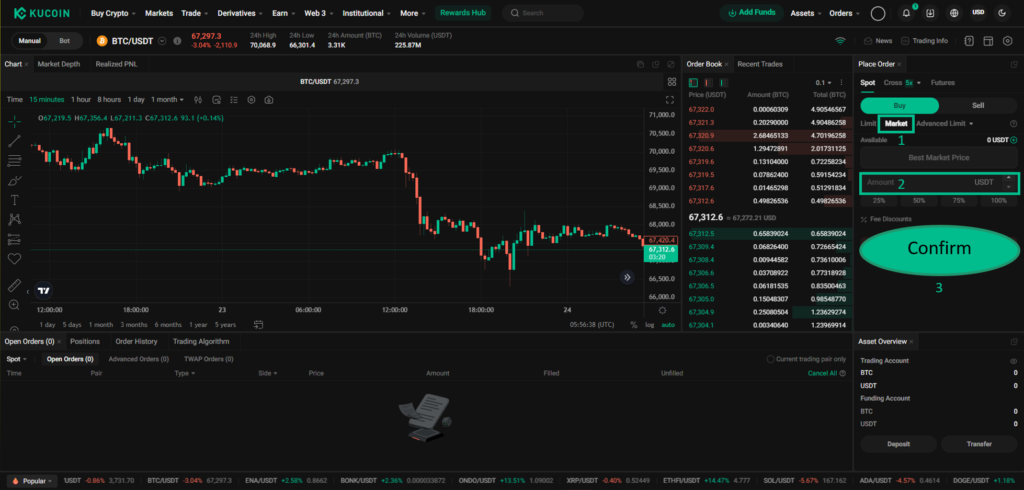Open trading page settings hexagon gear
This screenshot has width=1024, height=490.
[x=1006, y=41]
